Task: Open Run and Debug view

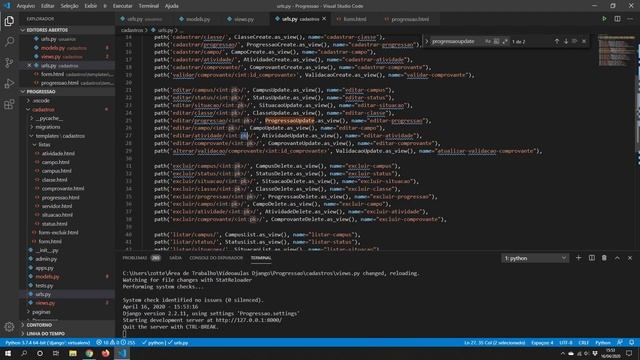Action: (9, 83)
